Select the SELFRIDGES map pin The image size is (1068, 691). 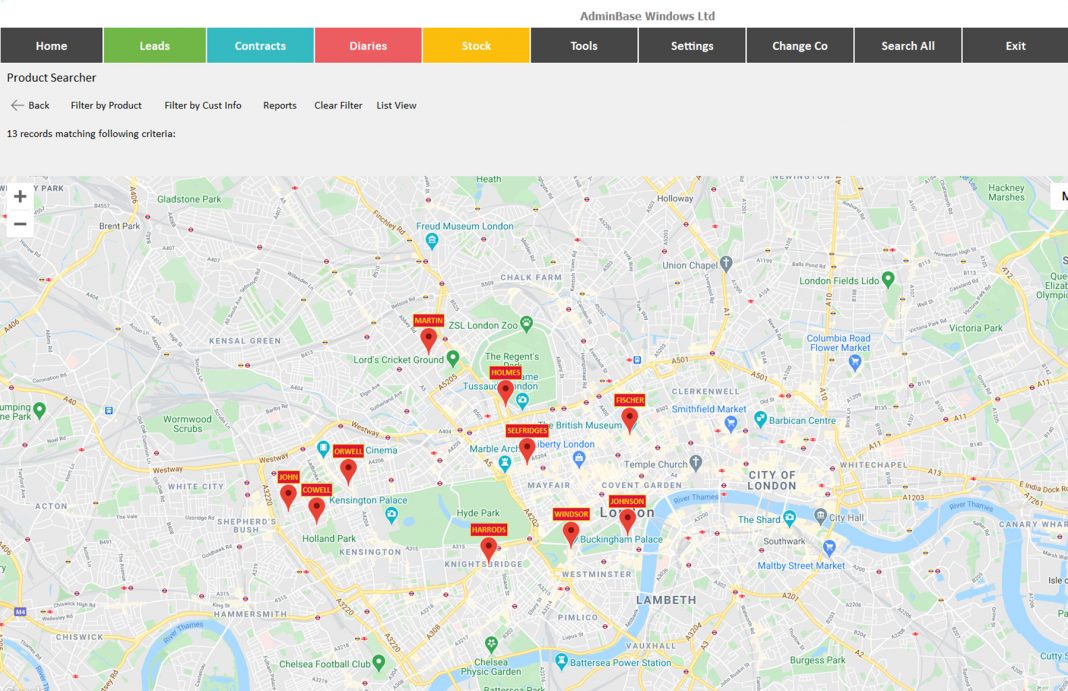[527, 449]
